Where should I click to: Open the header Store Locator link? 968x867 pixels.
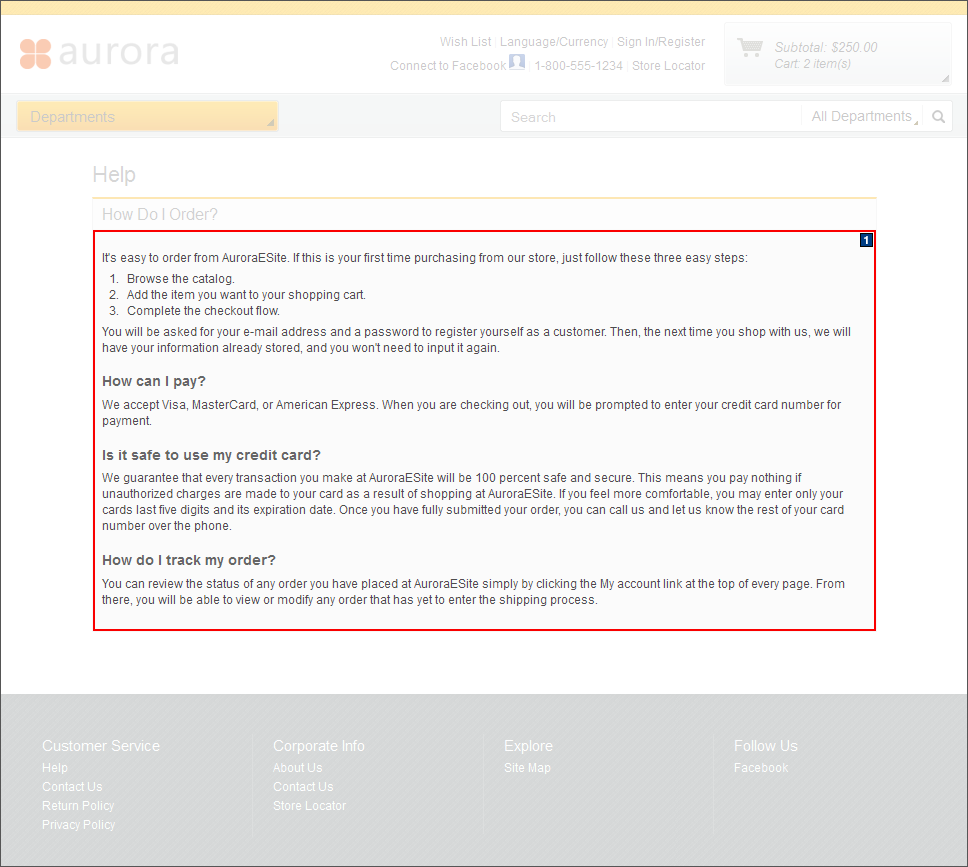click(x=668, y=65)
